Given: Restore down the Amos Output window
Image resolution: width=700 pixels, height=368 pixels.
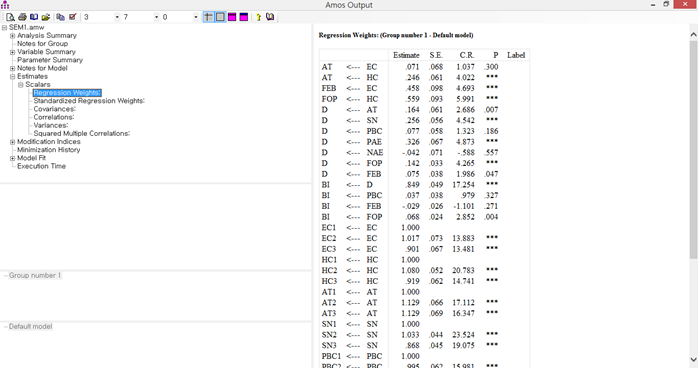Looking at the screenshot, I should [666, 4].
